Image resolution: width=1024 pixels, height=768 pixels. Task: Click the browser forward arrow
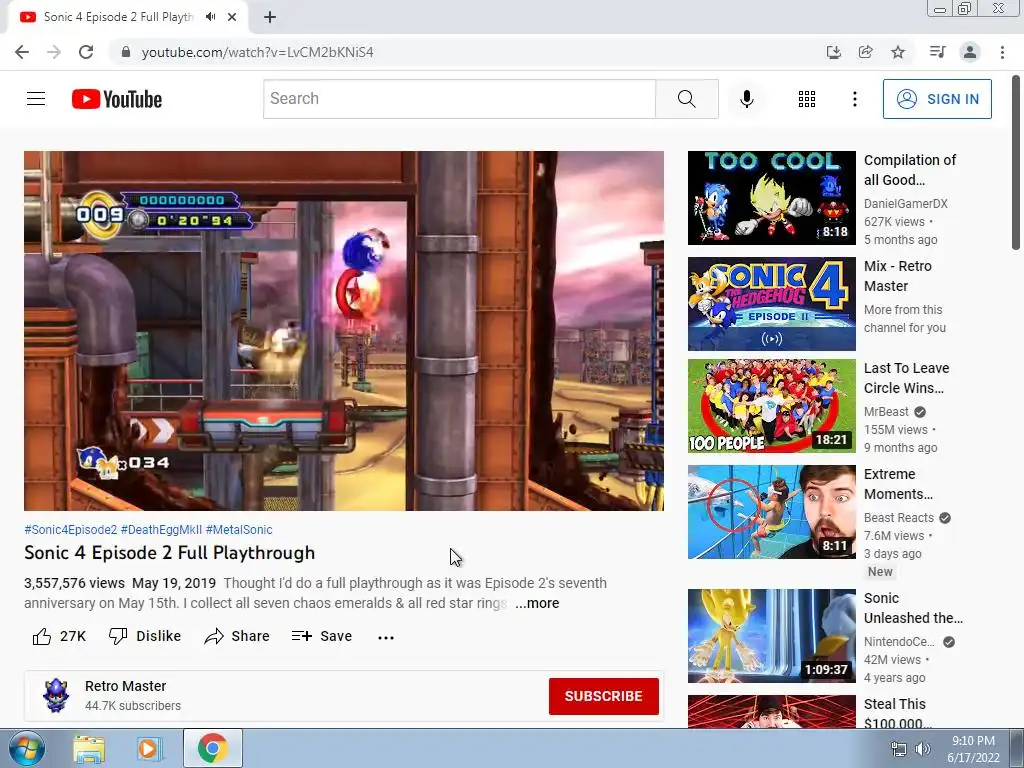54,52
